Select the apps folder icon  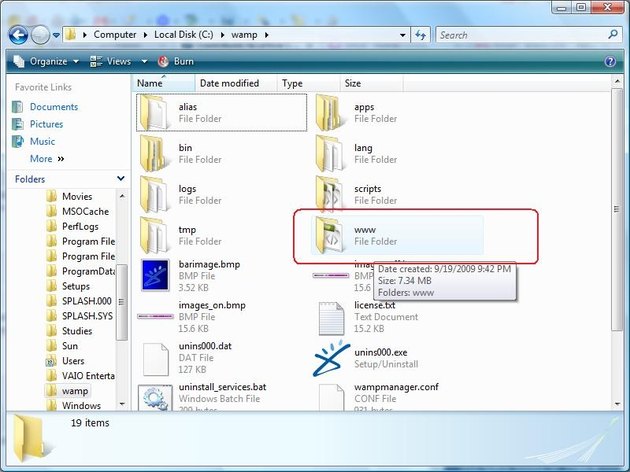(329, 113)
